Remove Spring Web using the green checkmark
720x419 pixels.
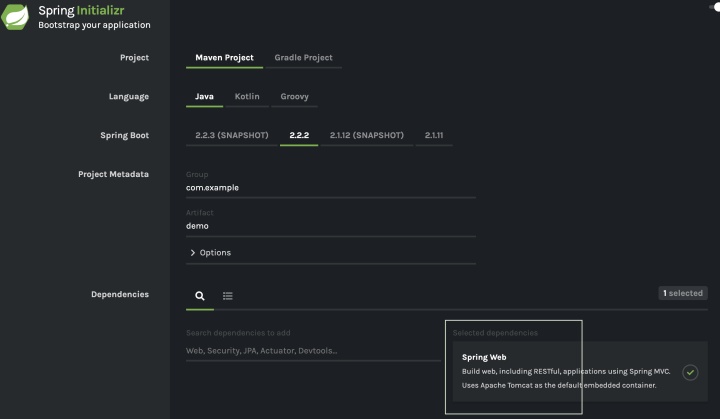coord(690,372)
